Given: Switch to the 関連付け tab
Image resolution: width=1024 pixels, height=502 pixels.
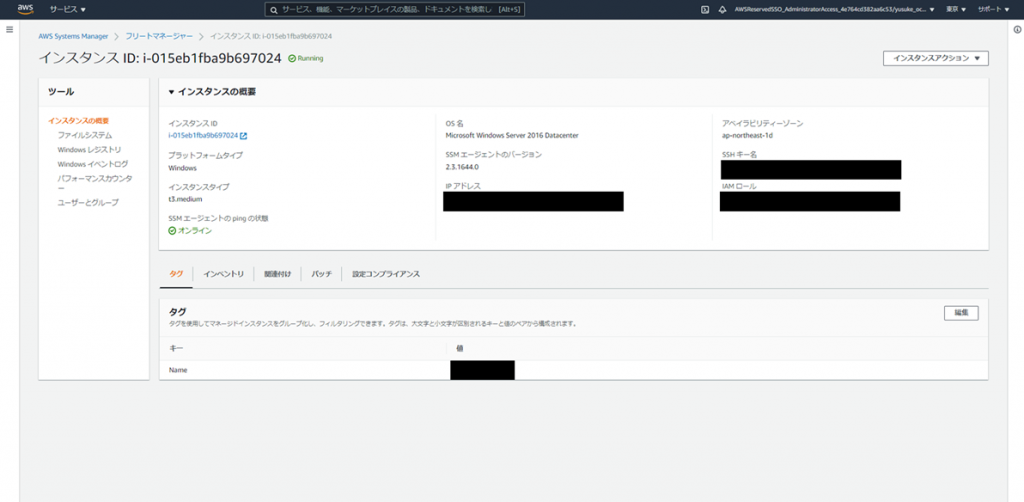Looking at the screenshot, I should coord(278,274).
